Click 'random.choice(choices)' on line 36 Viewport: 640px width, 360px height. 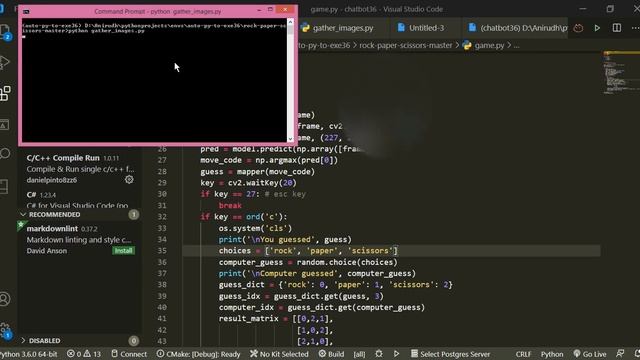pos(347,262)
